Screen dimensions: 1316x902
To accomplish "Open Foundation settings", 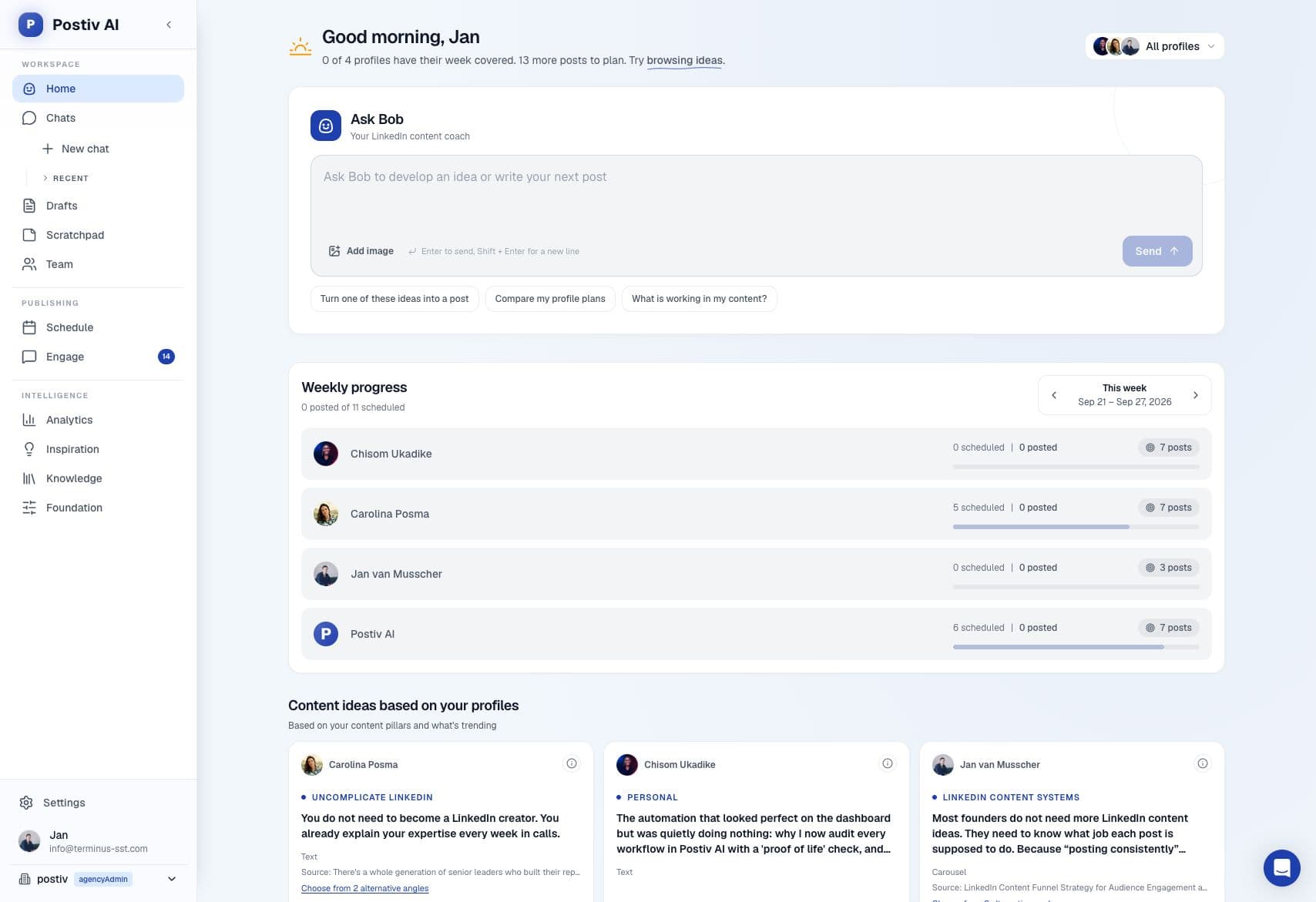I will tap(98, 508).
